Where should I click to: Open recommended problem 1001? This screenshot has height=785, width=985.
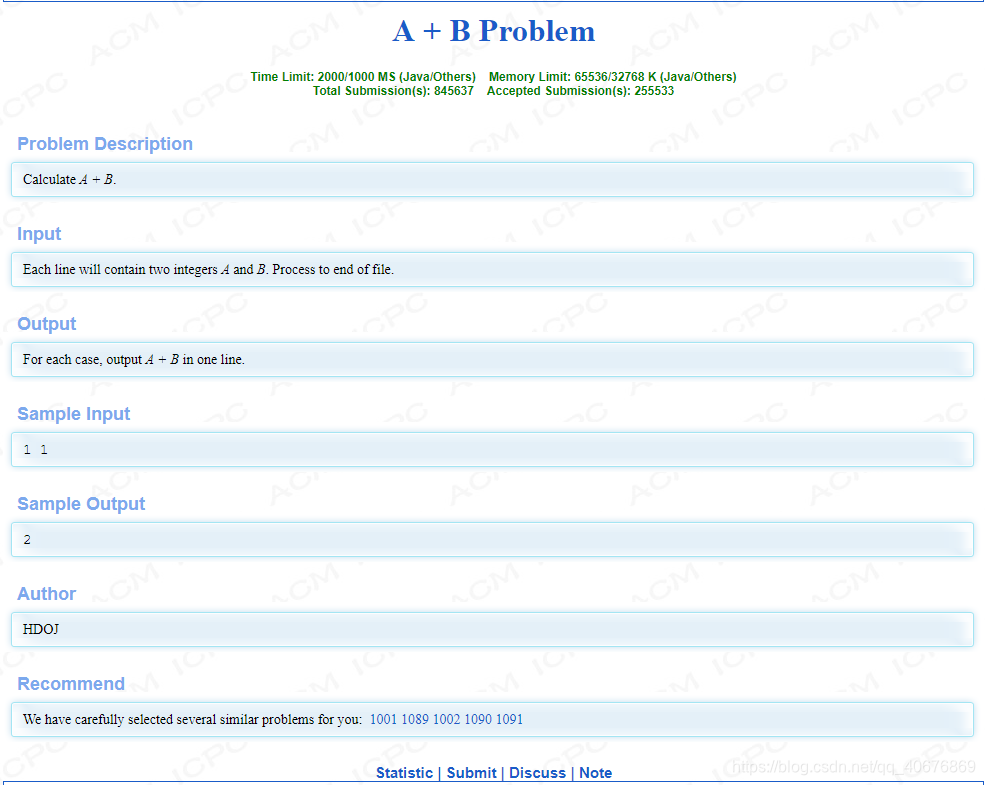[x=383, y=719]
